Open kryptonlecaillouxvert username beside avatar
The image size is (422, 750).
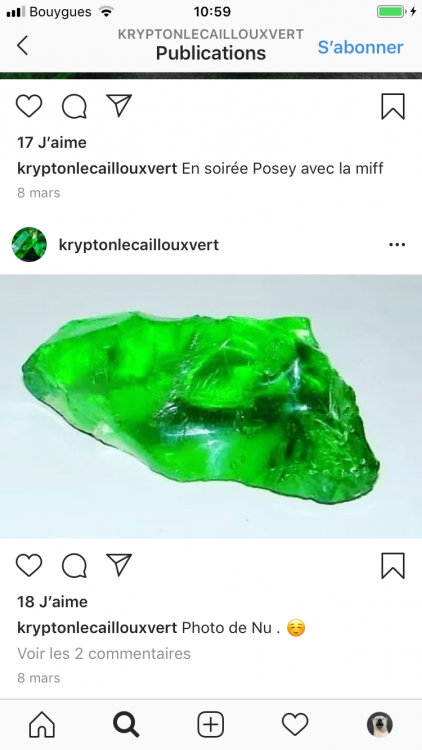139,245
